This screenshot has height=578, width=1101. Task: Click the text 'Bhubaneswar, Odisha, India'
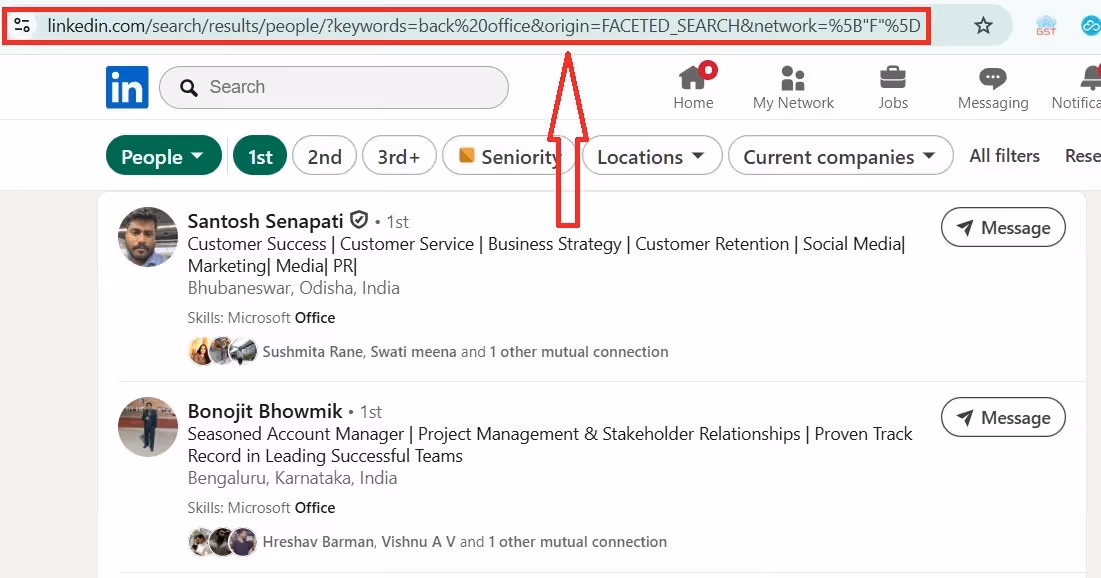tap(294, 288)
